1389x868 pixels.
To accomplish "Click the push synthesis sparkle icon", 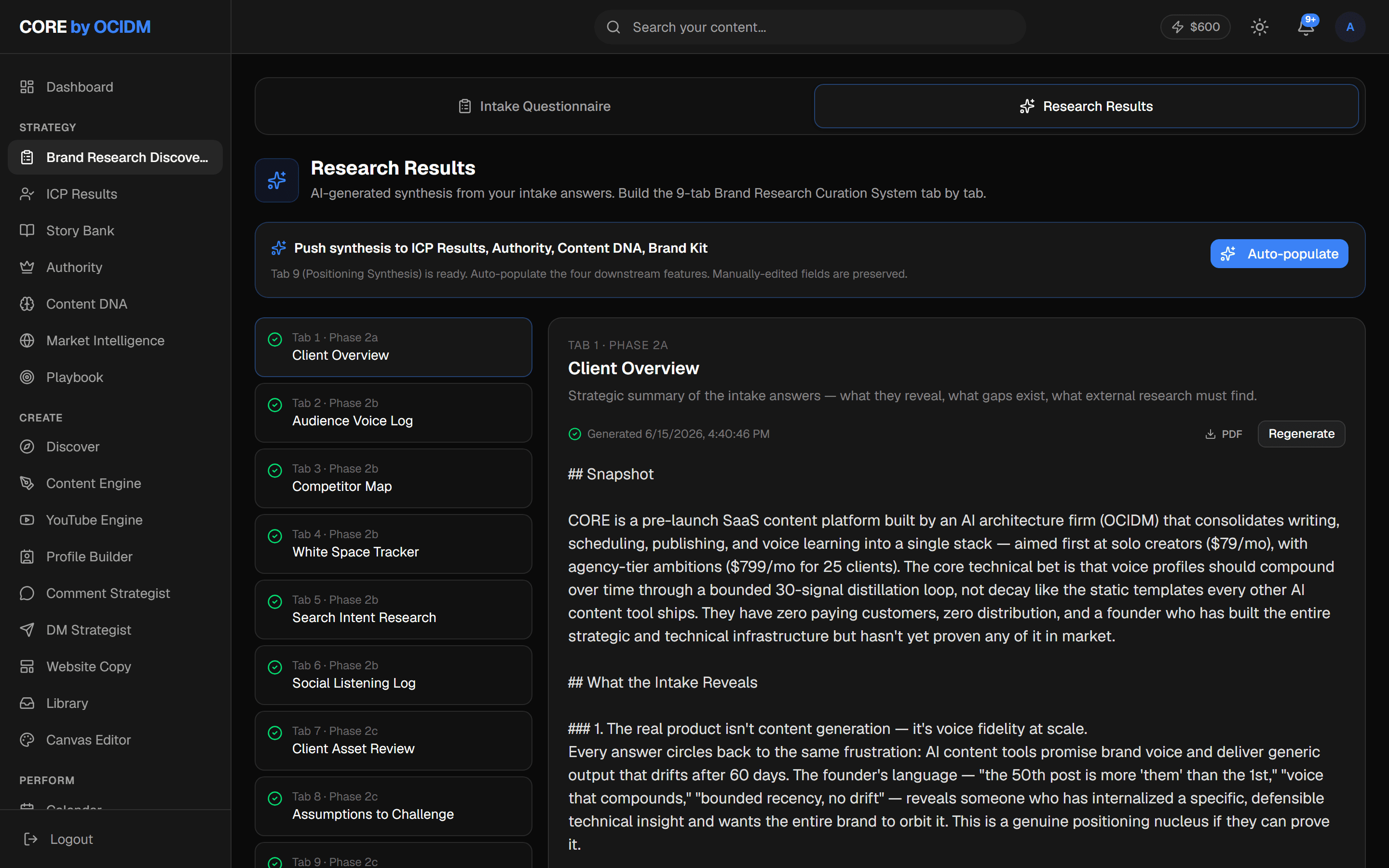I will click(x=278, y=248).
